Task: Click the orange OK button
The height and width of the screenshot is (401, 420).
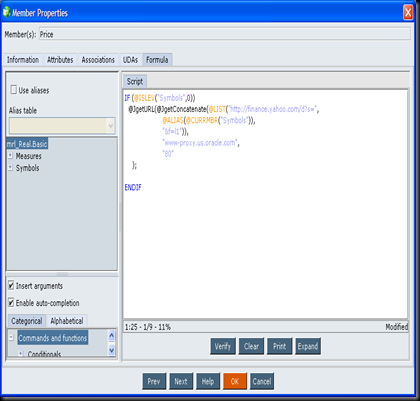Action: 235,381
